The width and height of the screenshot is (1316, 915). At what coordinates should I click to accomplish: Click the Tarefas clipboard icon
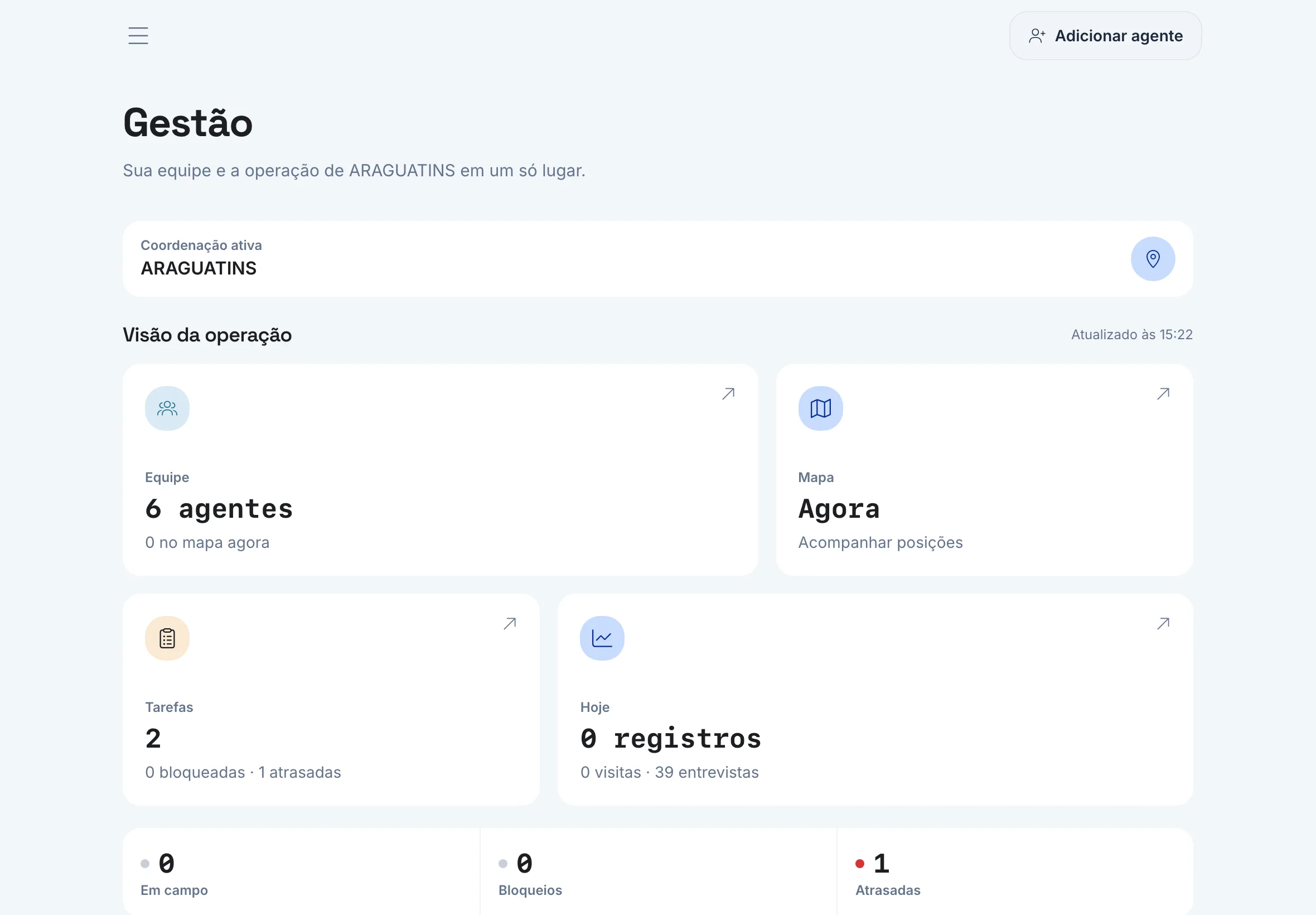tap(167, 638)
